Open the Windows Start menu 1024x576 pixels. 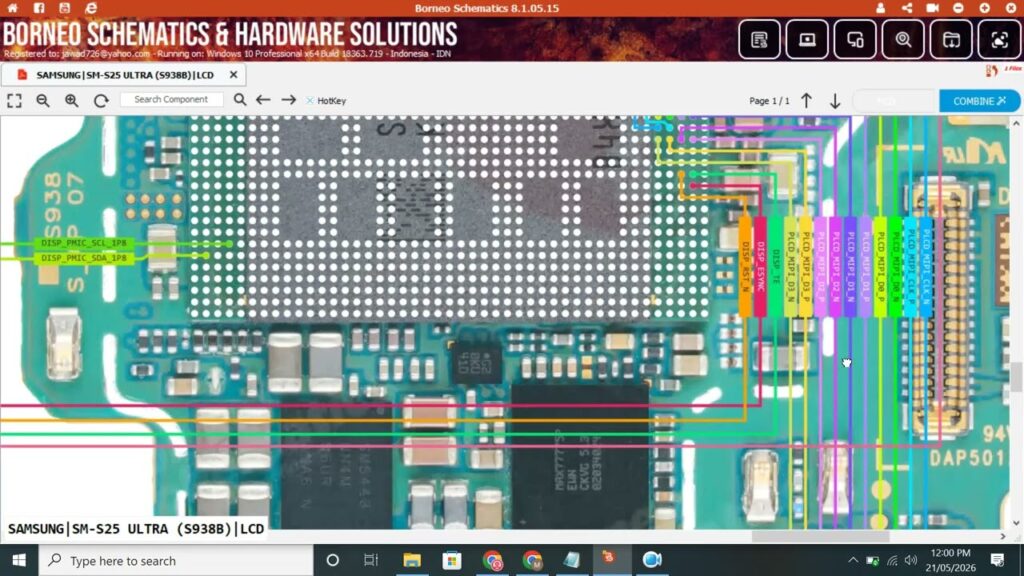click(19, 560)
